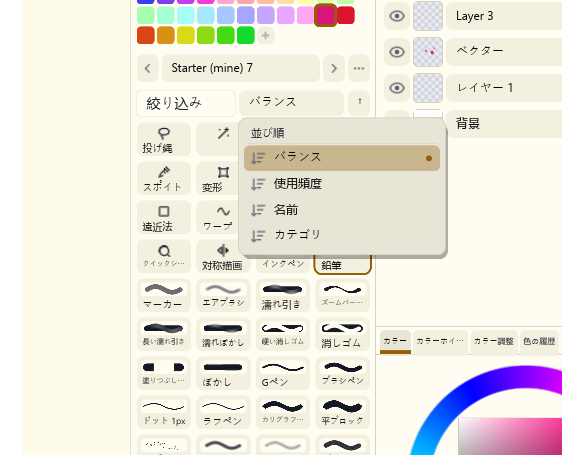Image resolution: width=562 pixels, height=455 pixels.
Task: Select the インクペン brush
Action: [283, 264]
